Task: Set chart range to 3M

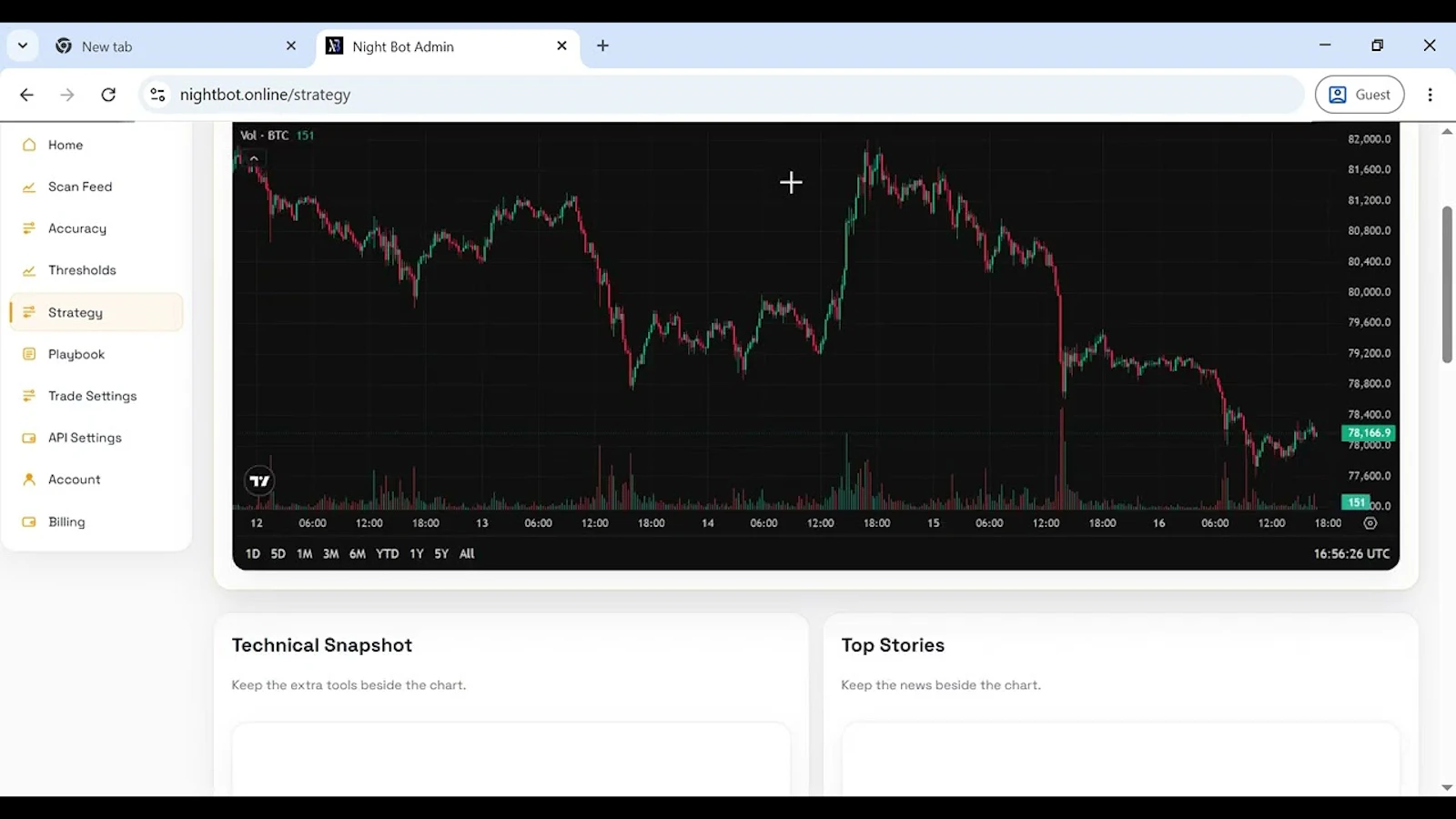Action: [x=331, y=553]
